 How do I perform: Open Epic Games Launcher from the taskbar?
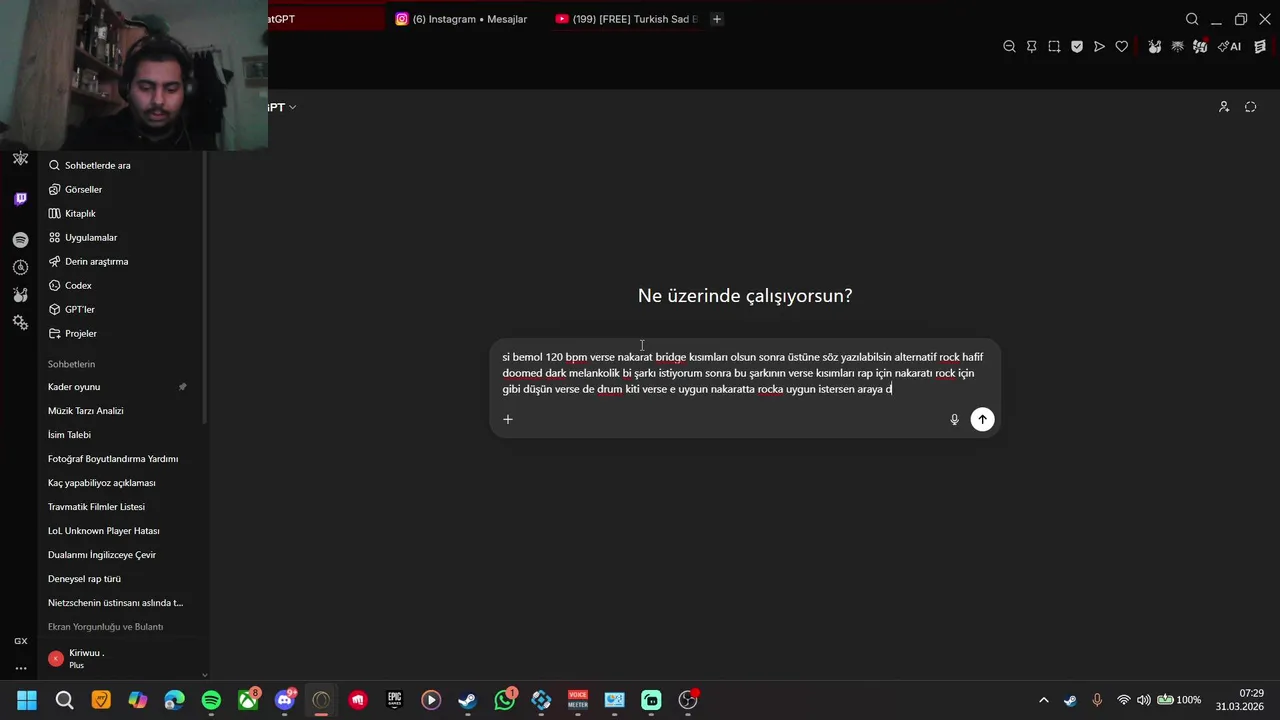(395, 700)
